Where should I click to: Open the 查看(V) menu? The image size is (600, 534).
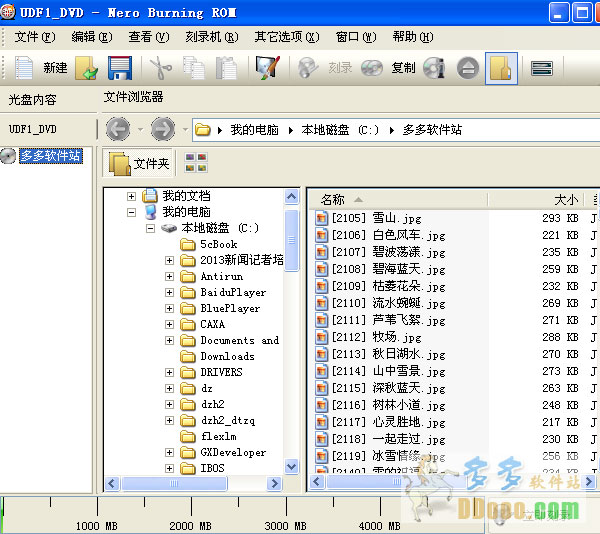149,37
